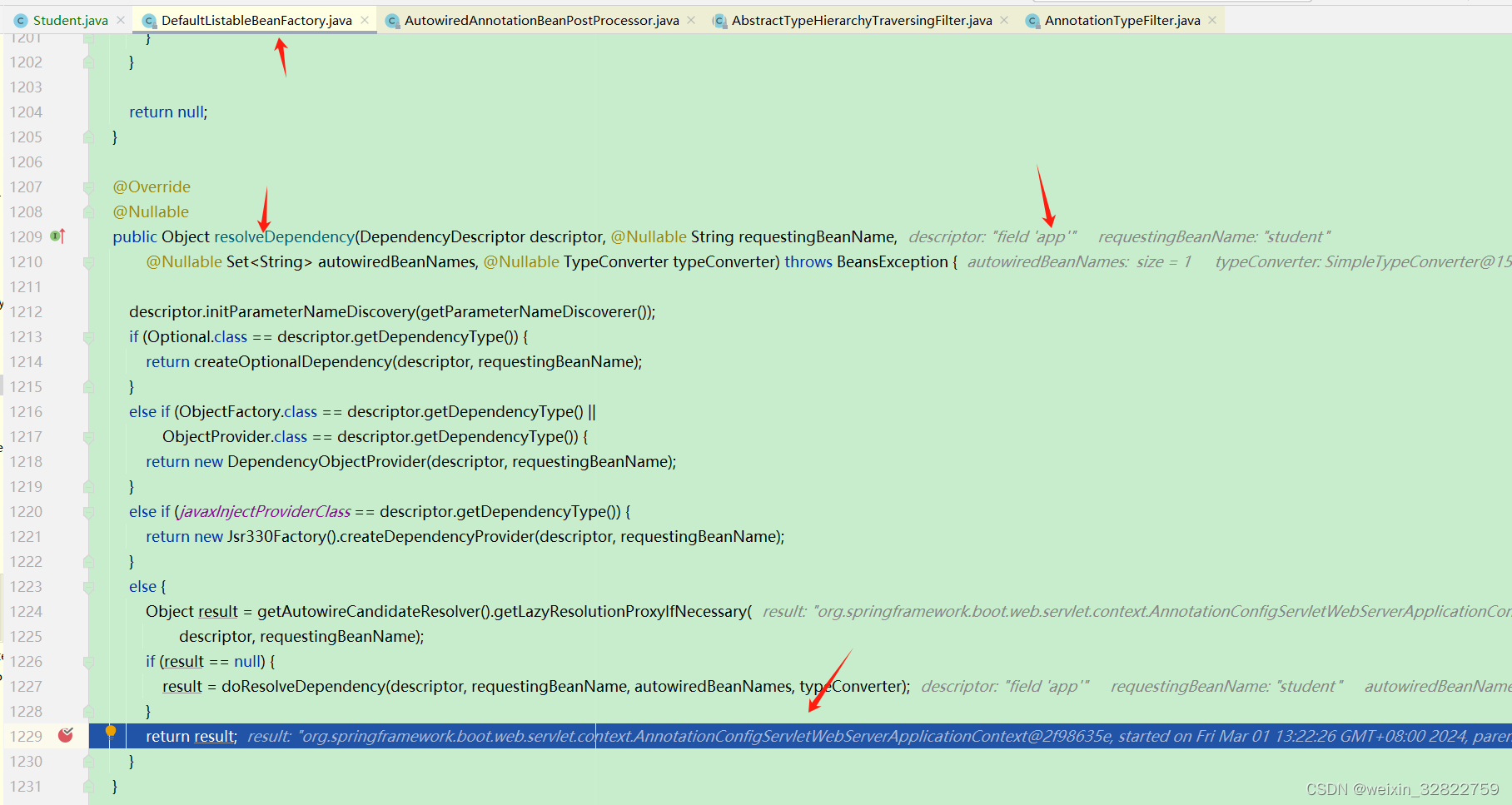The image size is (1512, 805).
Task: Select the DefaultListableBeanFactory.java tab
Action: click(x=256, y=20)
